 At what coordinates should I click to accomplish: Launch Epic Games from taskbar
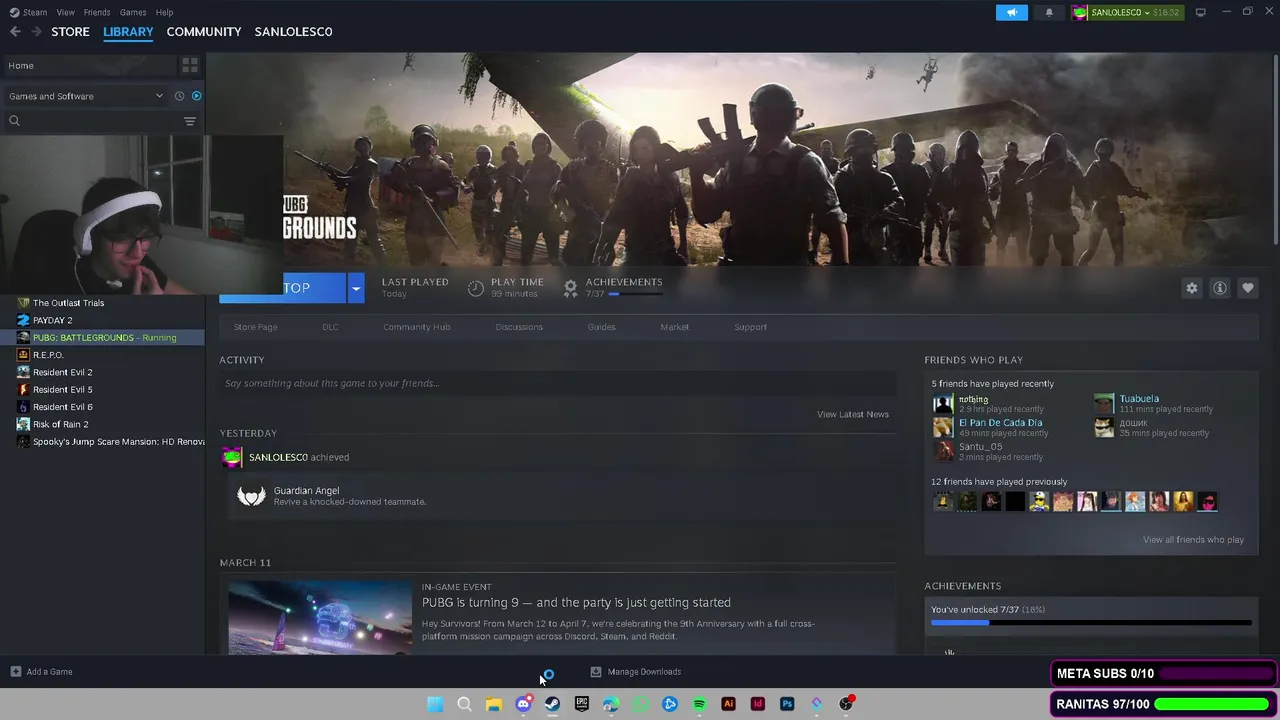(582, 704)
